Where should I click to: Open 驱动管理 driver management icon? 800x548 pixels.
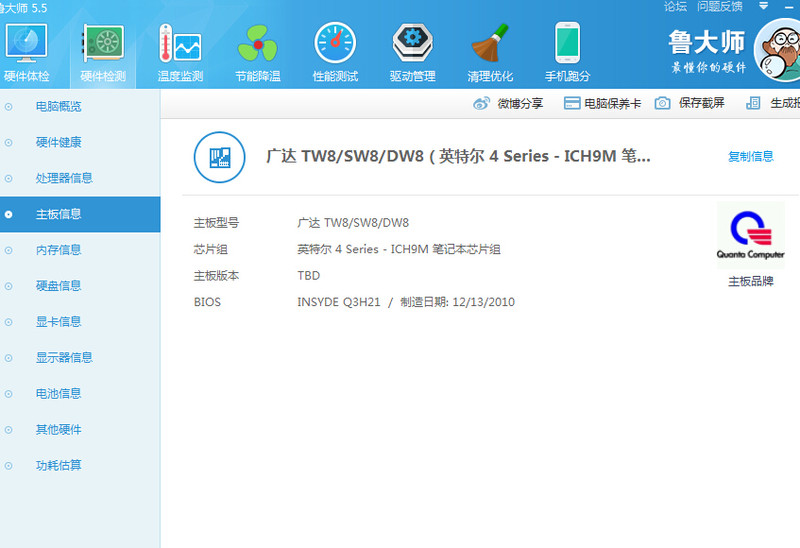pos(412,43)
